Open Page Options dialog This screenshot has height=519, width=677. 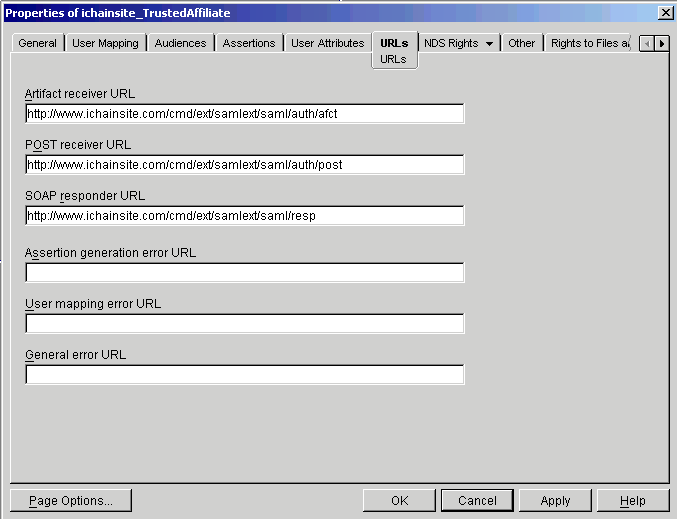[71, 500]
